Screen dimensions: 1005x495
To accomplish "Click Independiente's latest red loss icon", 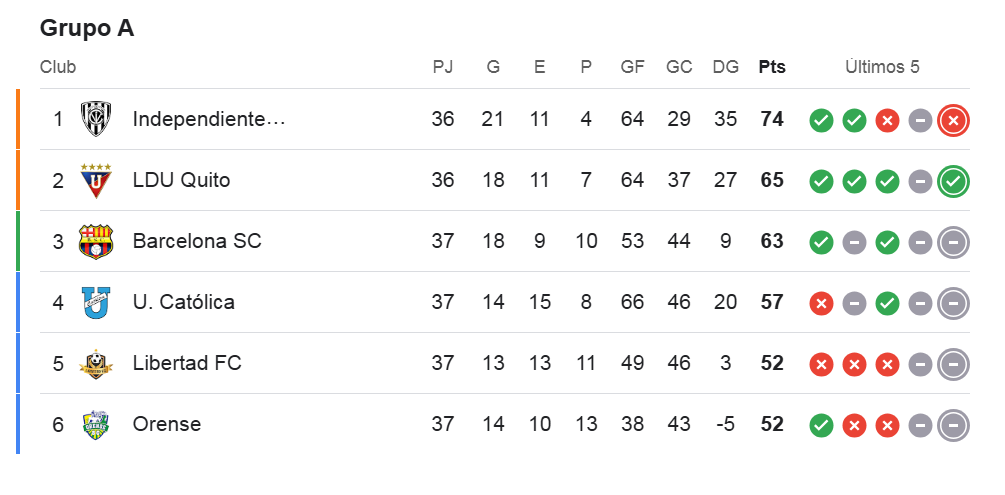I will [x=953, y=121].
